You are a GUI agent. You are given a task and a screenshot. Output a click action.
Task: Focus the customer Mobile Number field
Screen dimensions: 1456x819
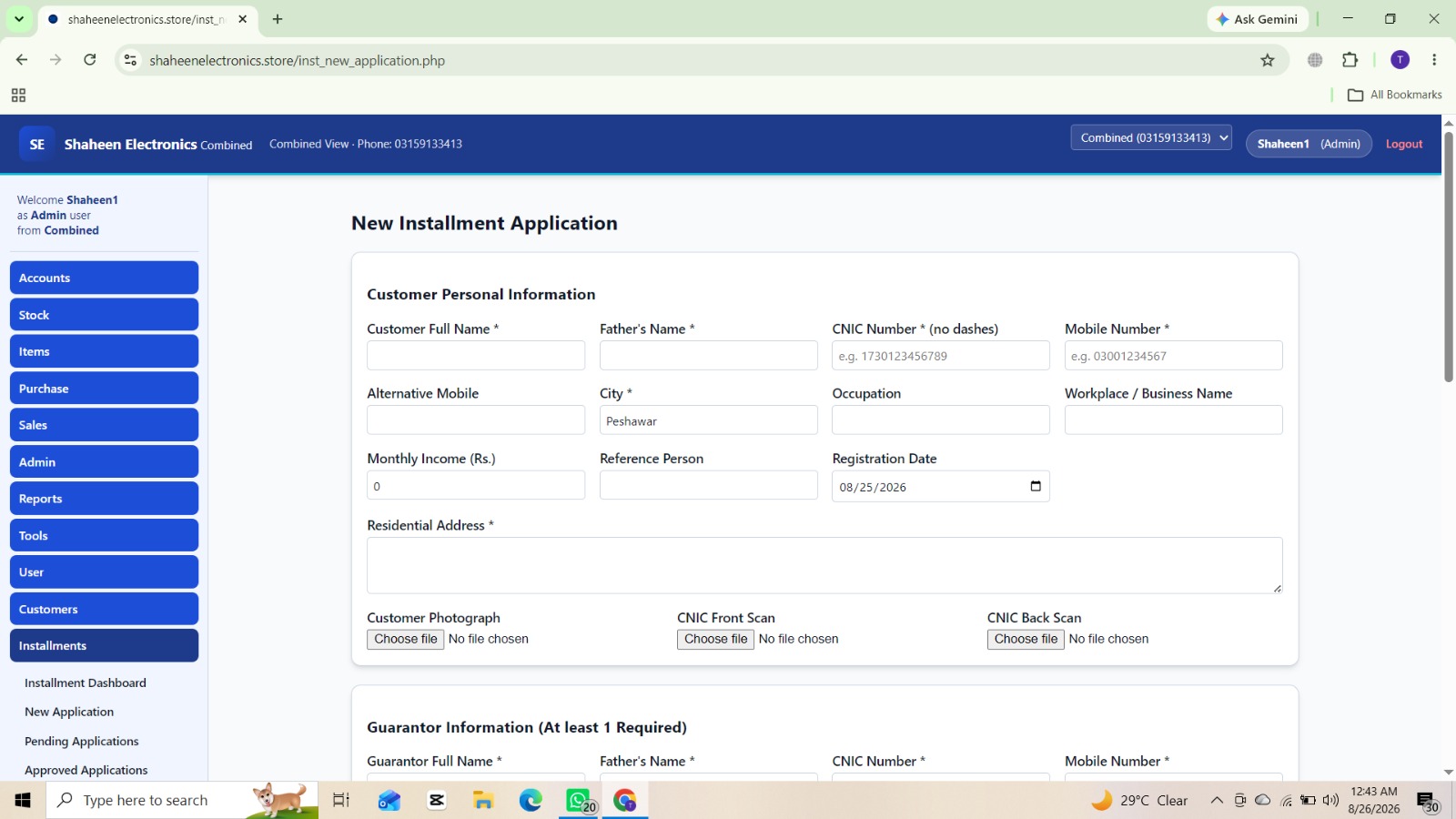(1174, 355)
